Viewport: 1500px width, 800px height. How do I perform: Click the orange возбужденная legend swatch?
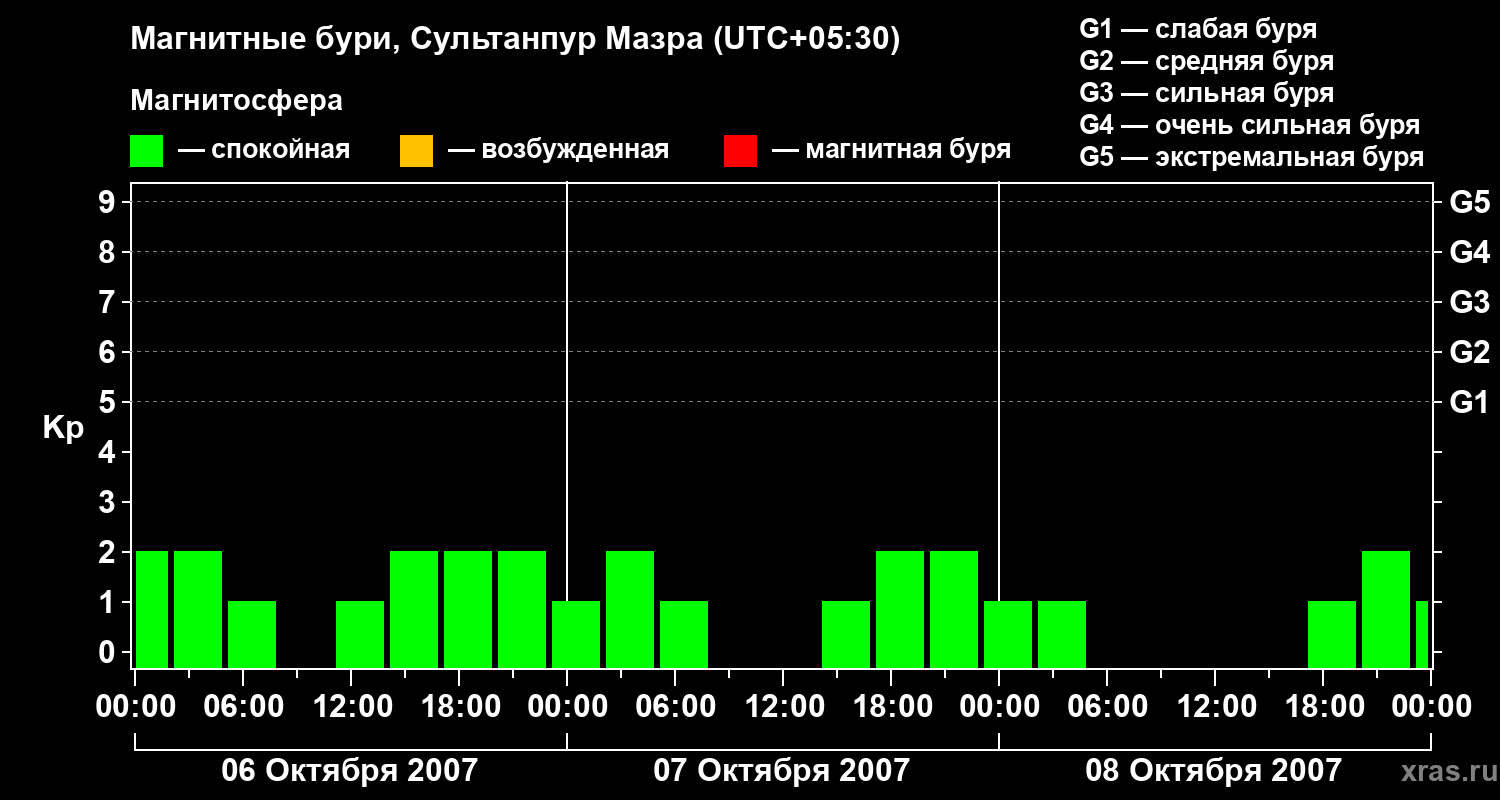tap(416, 151)
